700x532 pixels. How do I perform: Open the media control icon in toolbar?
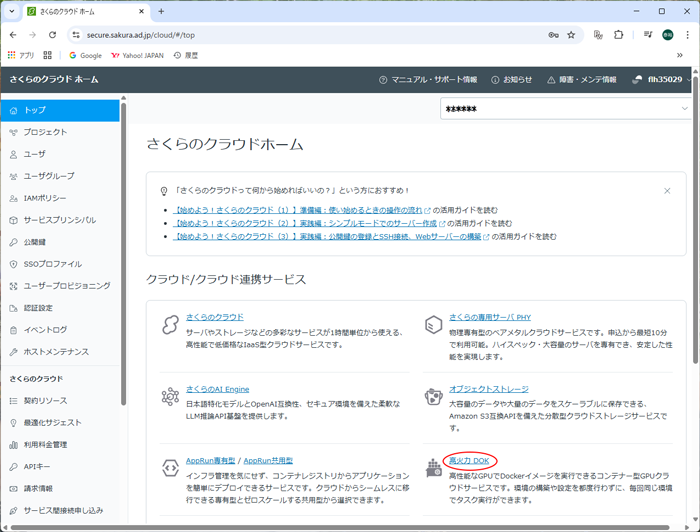(x=648, y=35)
